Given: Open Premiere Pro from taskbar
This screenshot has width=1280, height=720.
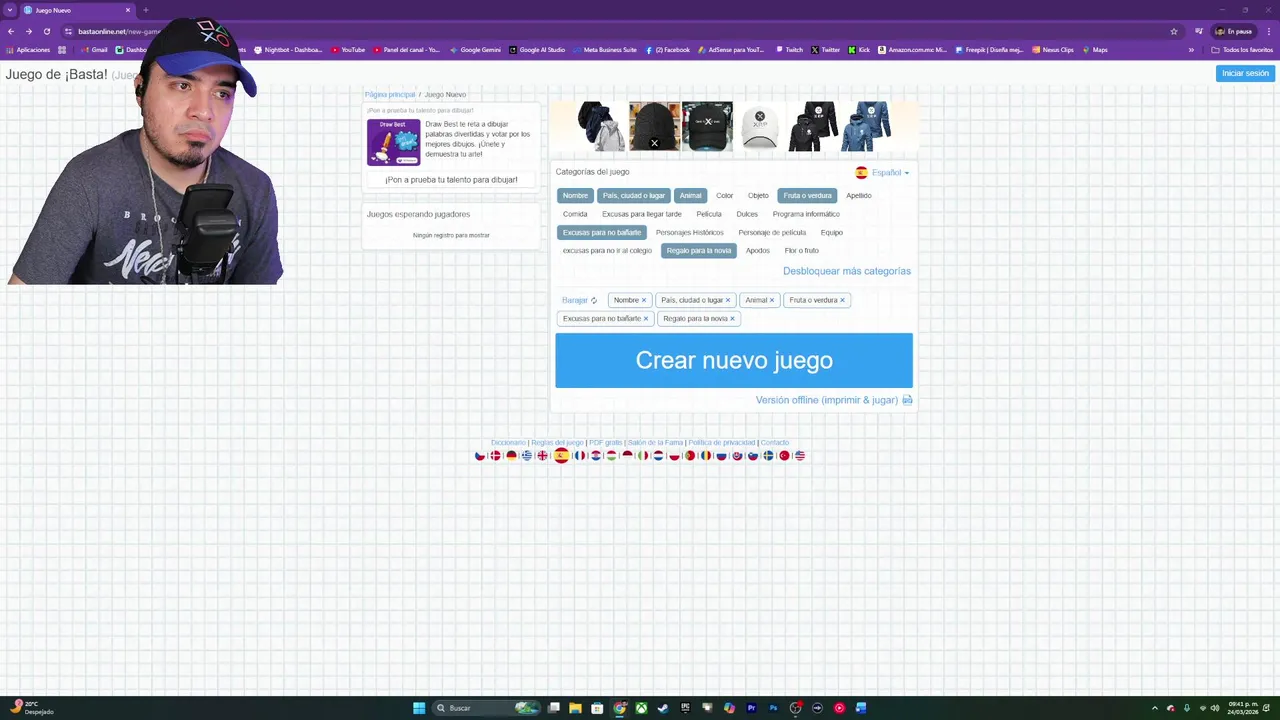Looking at the screenshot, I should coord(751,708).
